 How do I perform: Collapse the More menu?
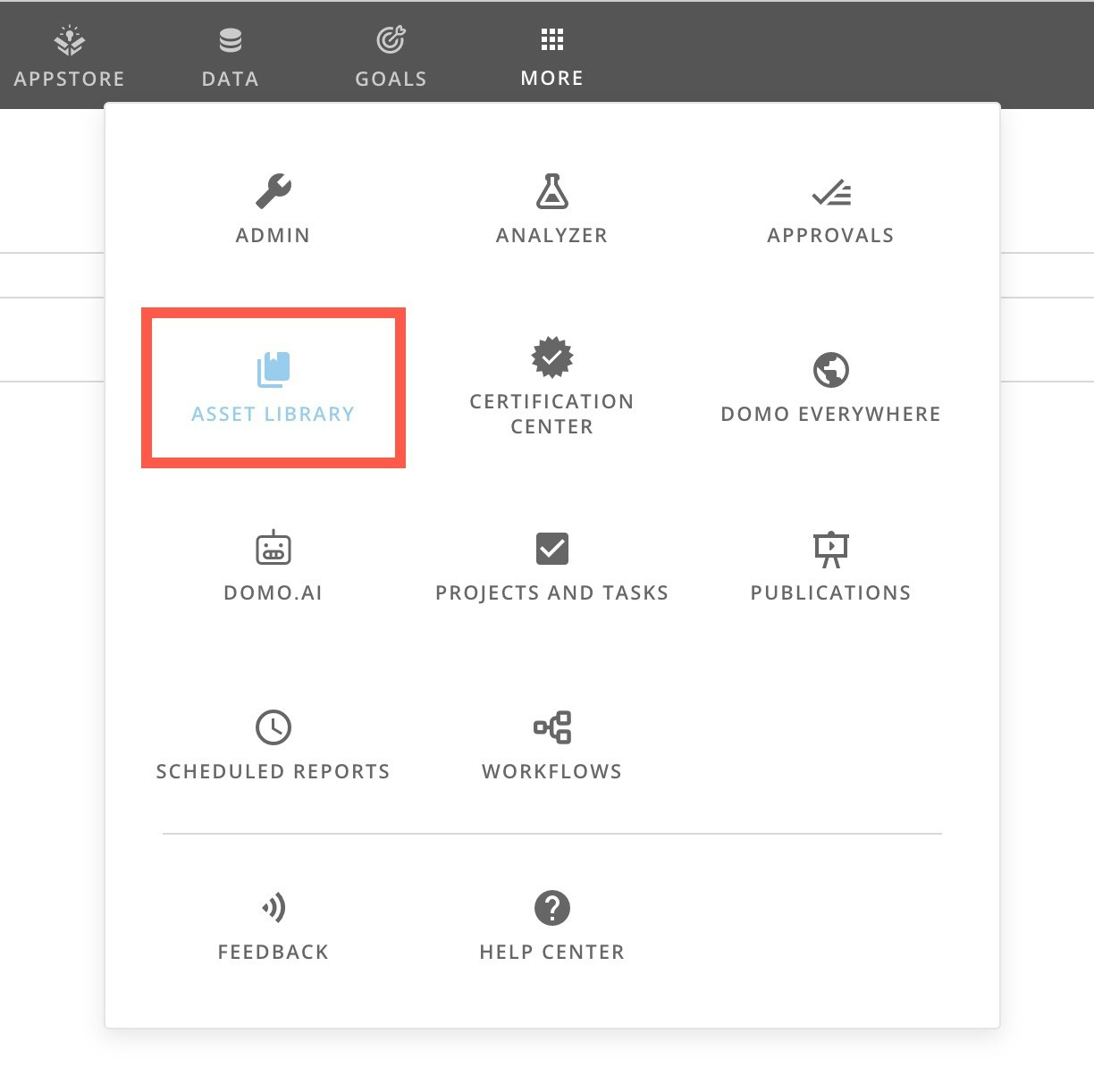(551, 54)
